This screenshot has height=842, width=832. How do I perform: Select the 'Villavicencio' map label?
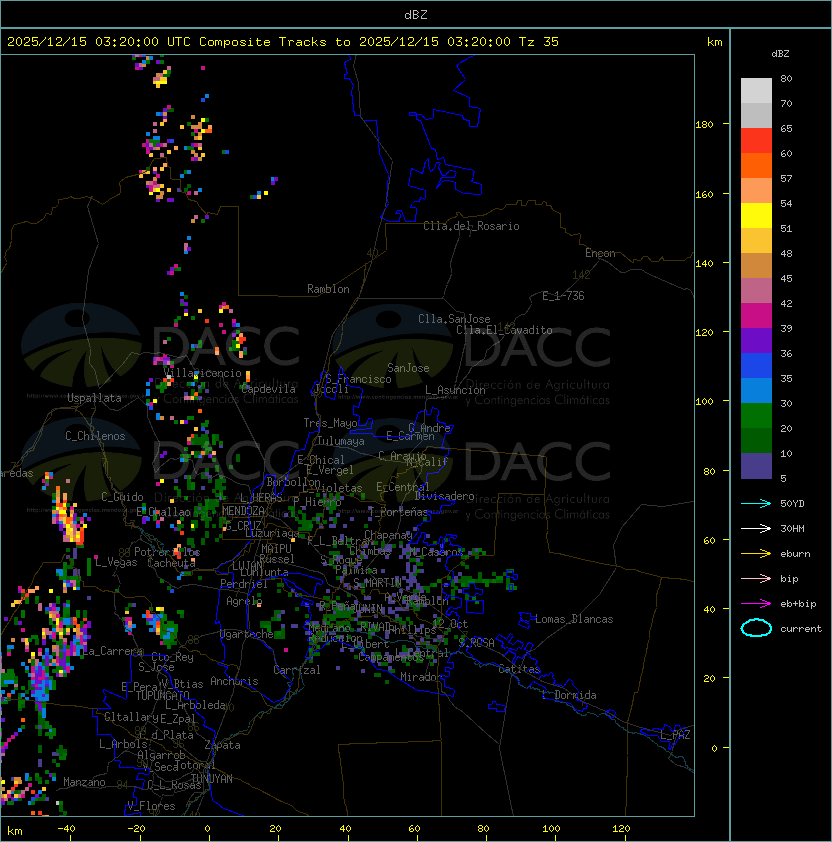(202, 373)
